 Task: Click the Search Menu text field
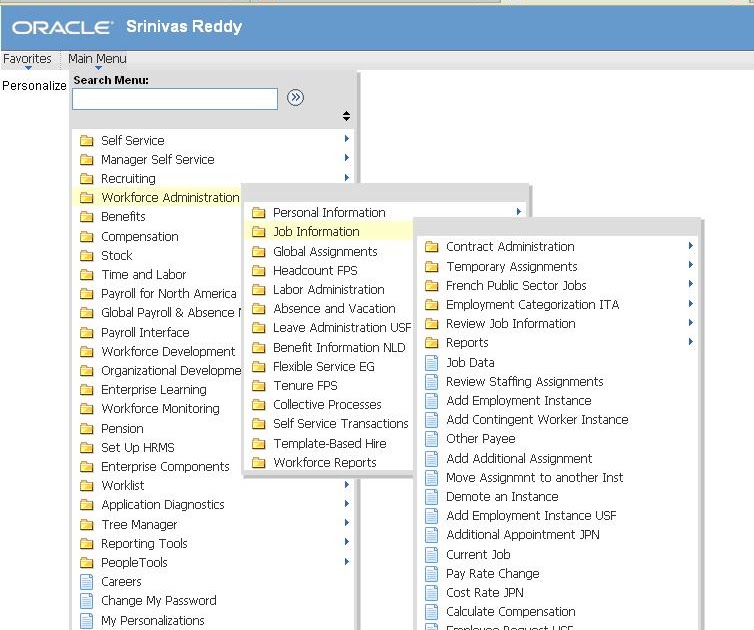175,99
